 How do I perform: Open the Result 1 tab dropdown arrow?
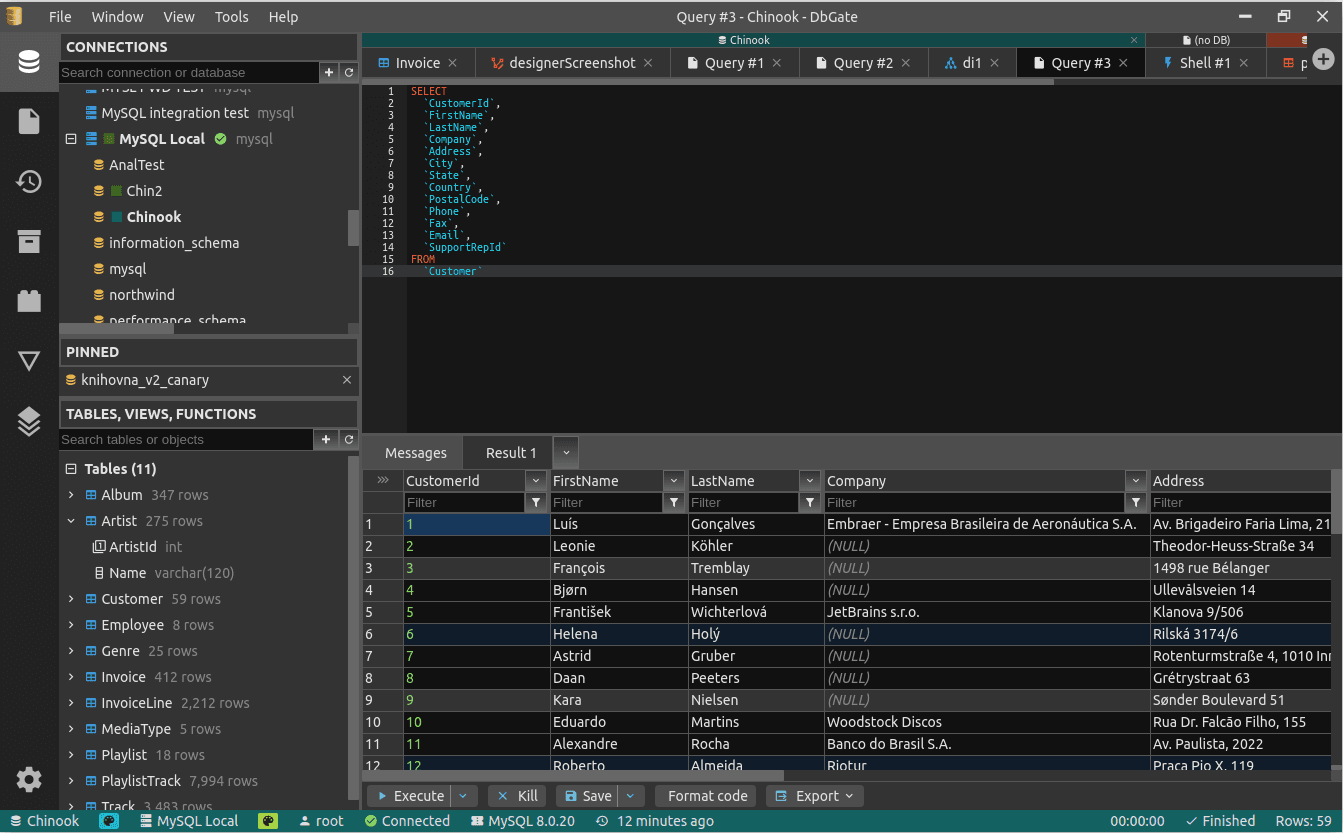[566, 452]
